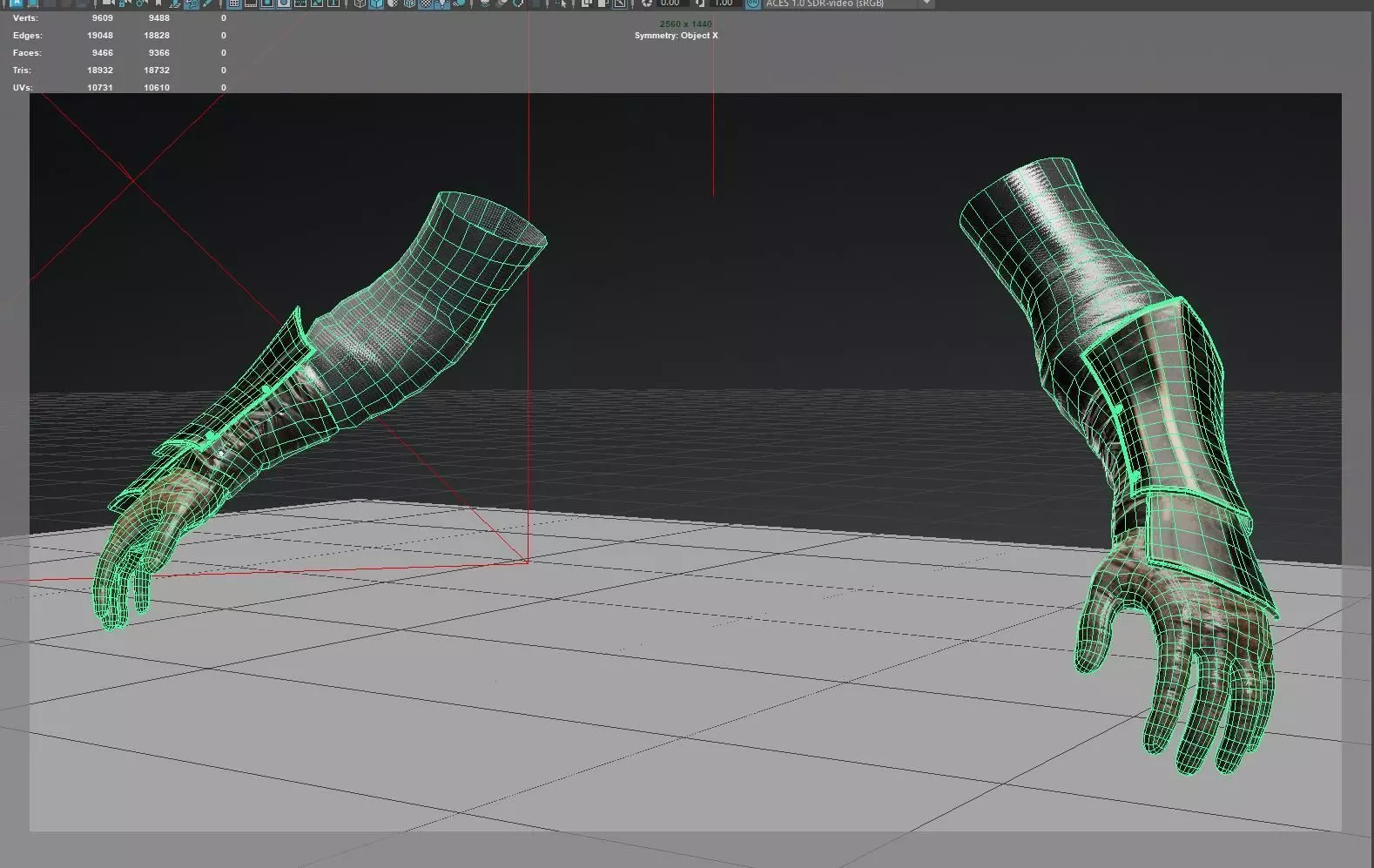
Task: Toggle wireframe on shaded icon
Action: click(409, 3)
